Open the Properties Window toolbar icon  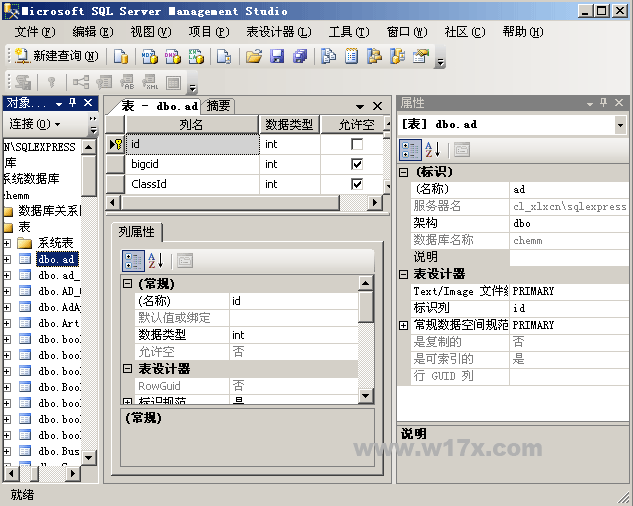point(420,56)
